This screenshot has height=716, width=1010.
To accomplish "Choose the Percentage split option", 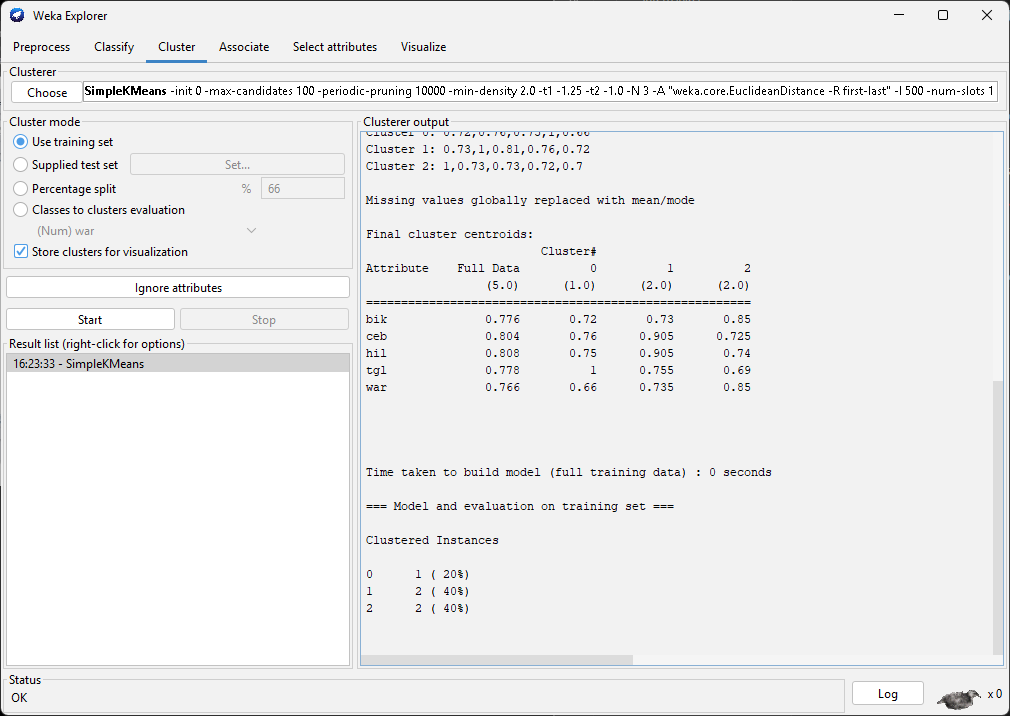I will [x=21, y=189].
